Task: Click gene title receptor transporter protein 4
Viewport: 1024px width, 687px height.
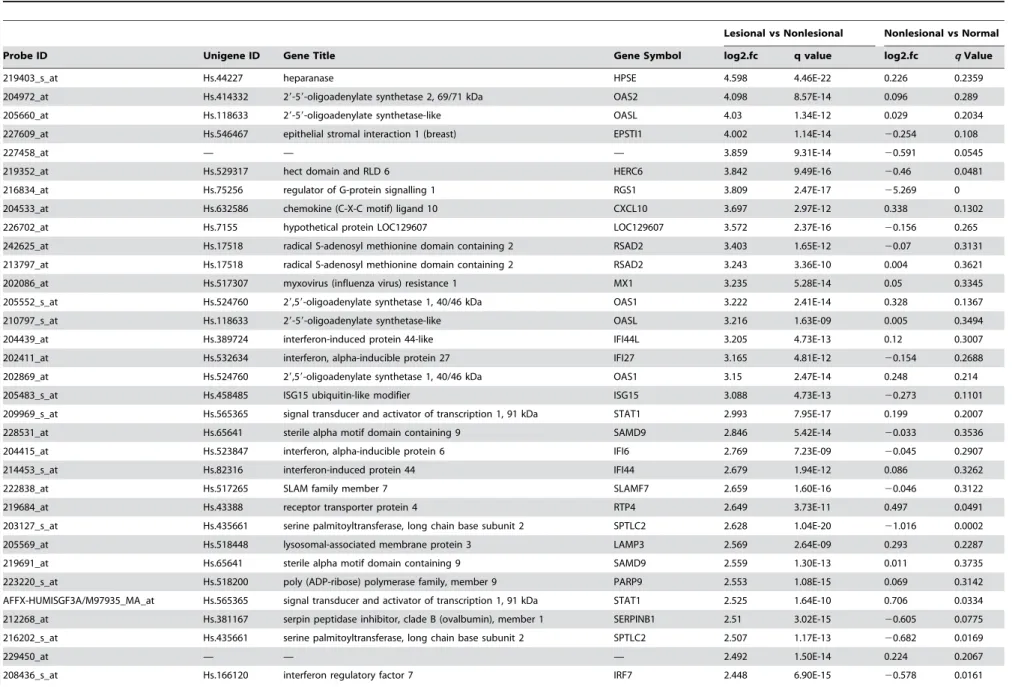Action: point(350,507)
